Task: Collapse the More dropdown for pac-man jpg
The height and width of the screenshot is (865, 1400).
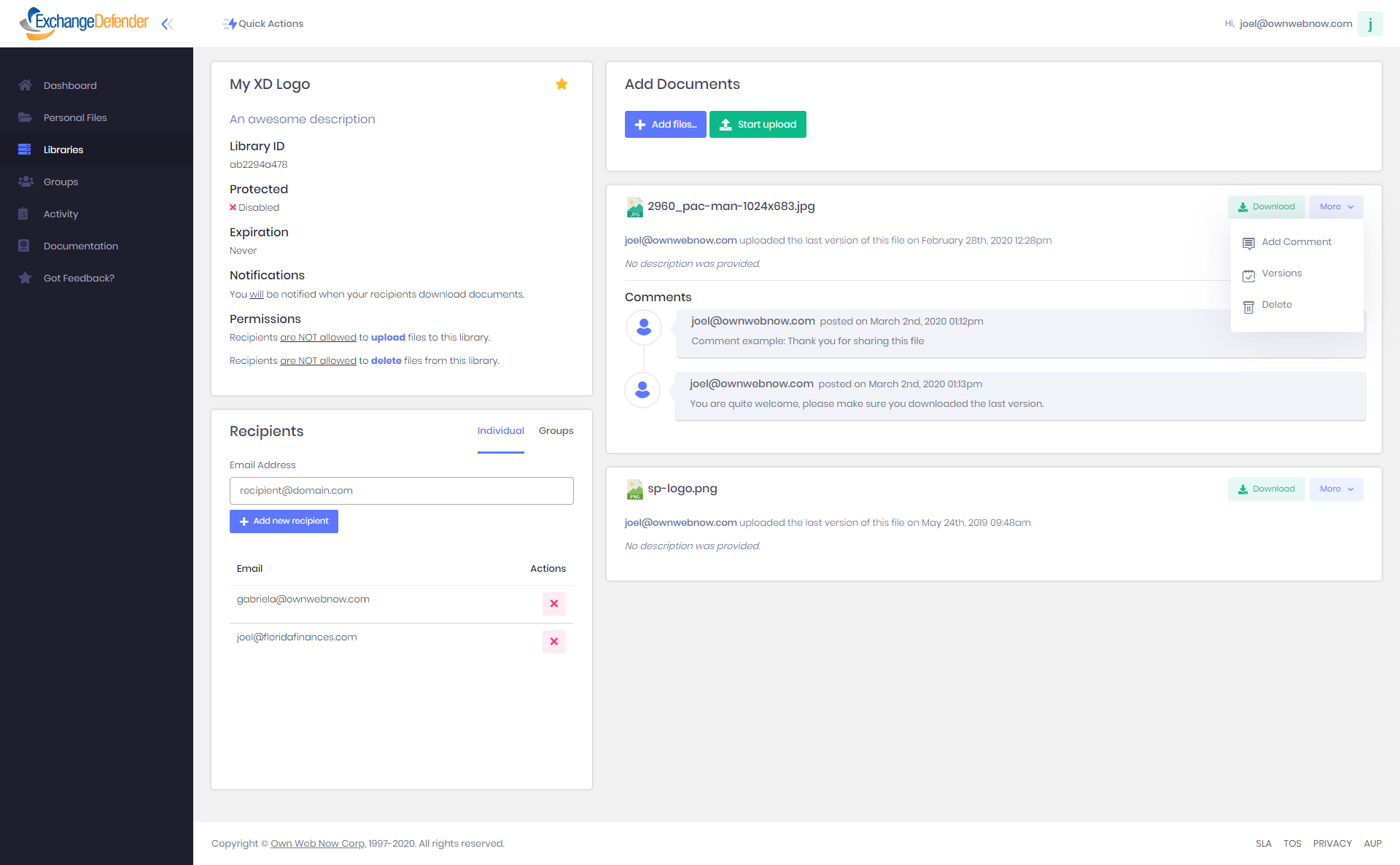Action: click(1336, 207)
